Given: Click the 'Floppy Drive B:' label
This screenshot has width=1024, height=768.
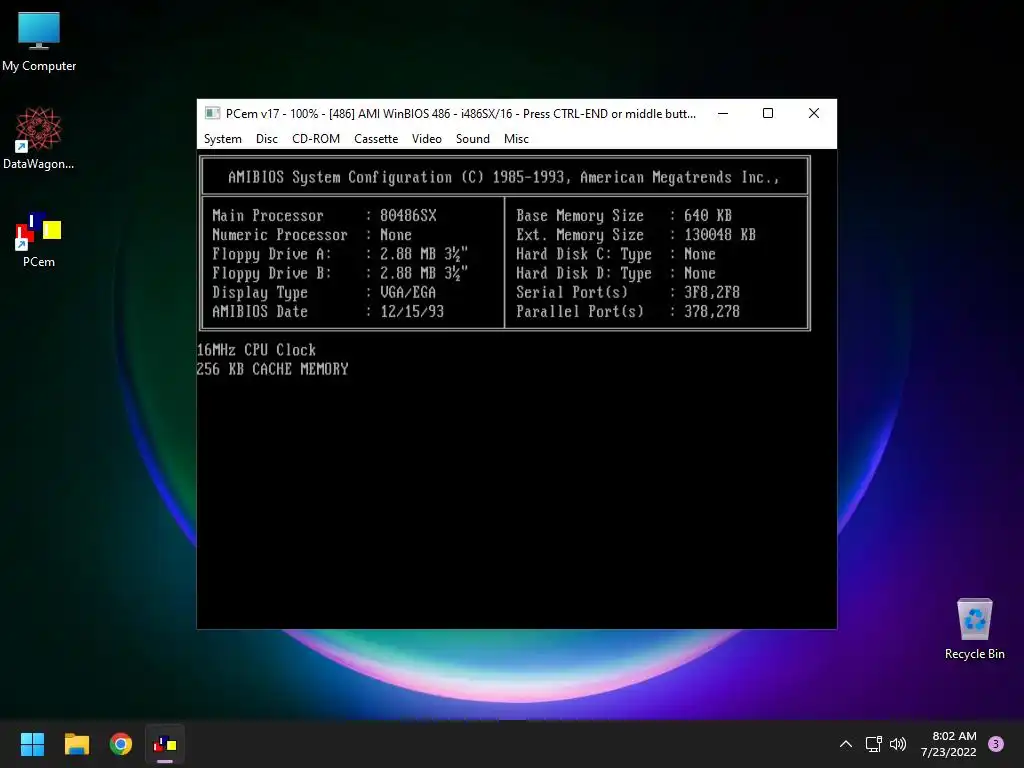Looking at the screenshot, I should [272, 273].
